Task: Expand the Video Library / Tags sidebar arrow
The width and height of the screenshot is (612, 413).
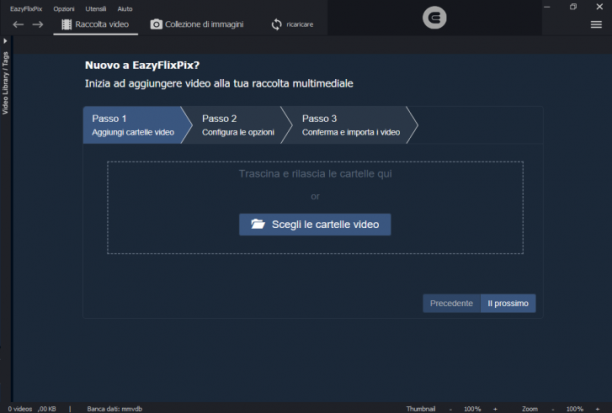Action: pos(5,41)
